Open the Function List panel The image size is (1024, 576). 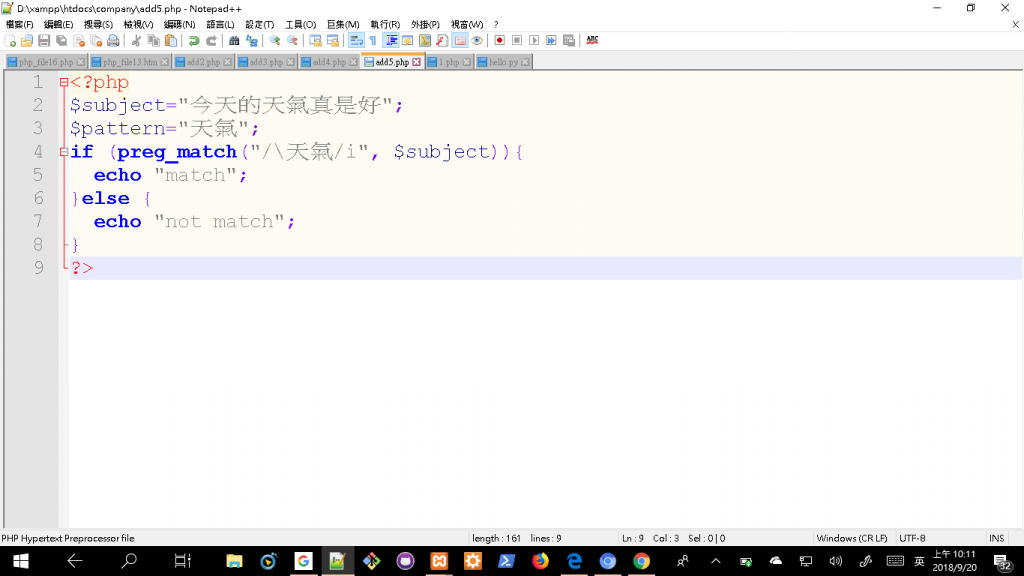[x=442, y=40]
